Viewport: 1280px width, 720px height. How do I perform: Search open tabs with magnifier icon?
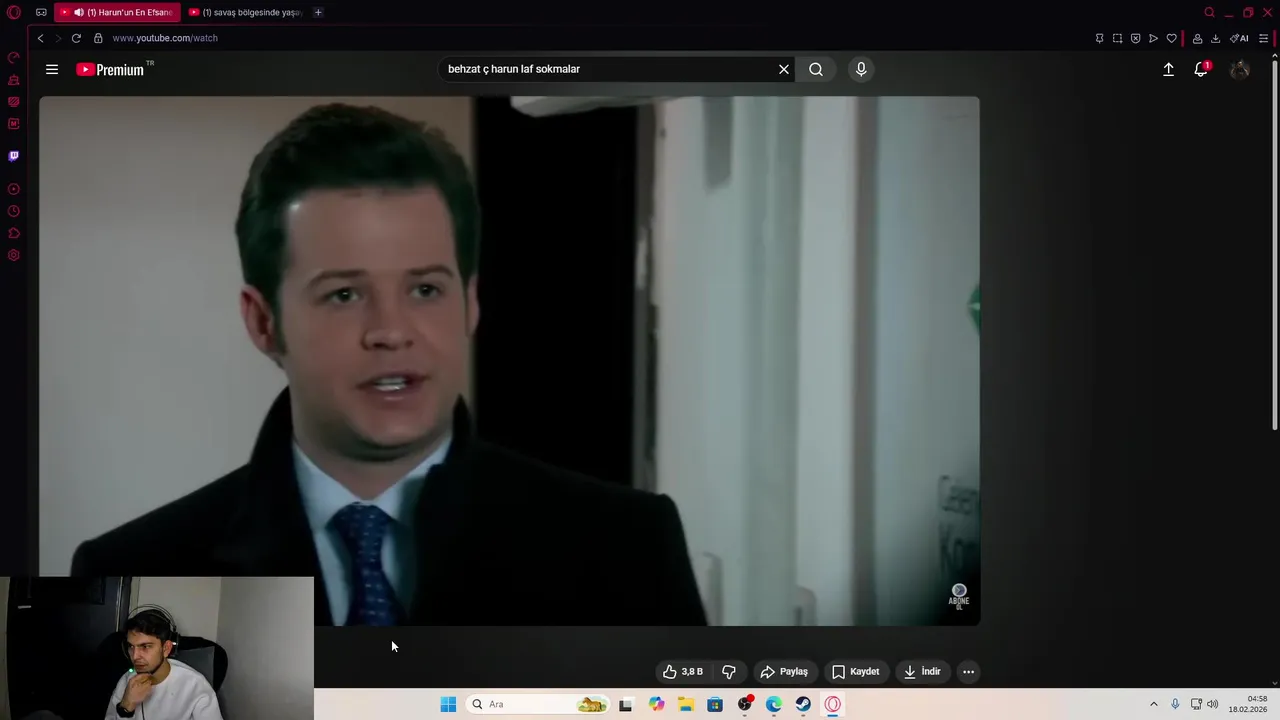tap(1209, 12)
